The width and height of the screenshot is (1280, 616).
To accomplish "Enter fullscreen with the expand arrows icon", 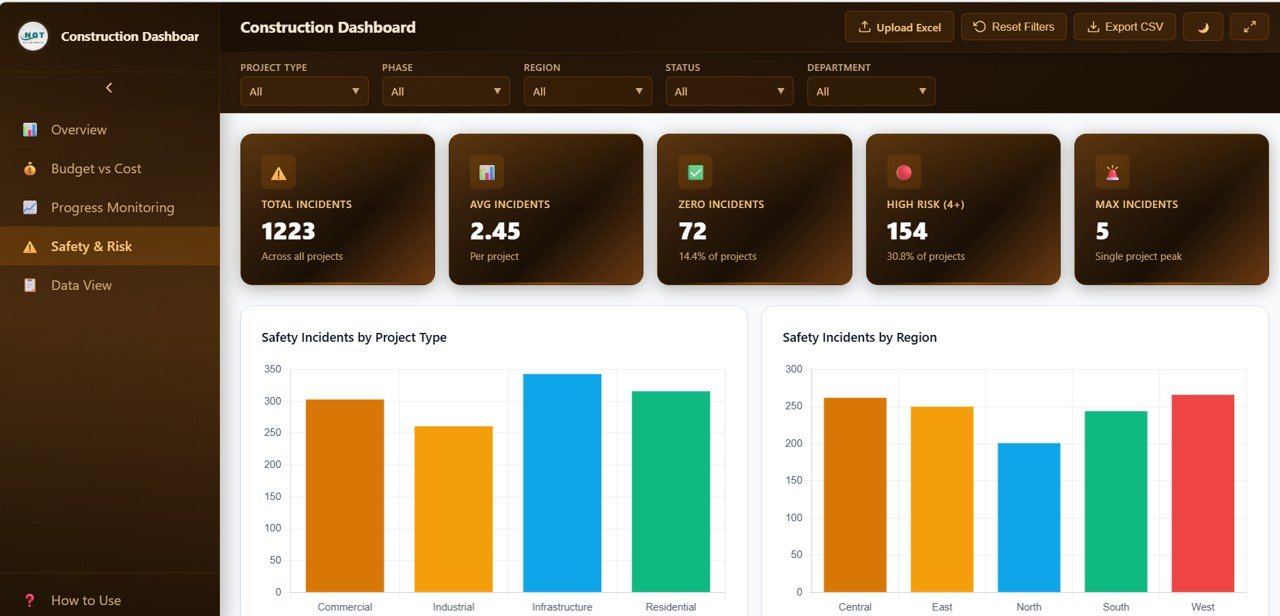I will (1249, 27).
